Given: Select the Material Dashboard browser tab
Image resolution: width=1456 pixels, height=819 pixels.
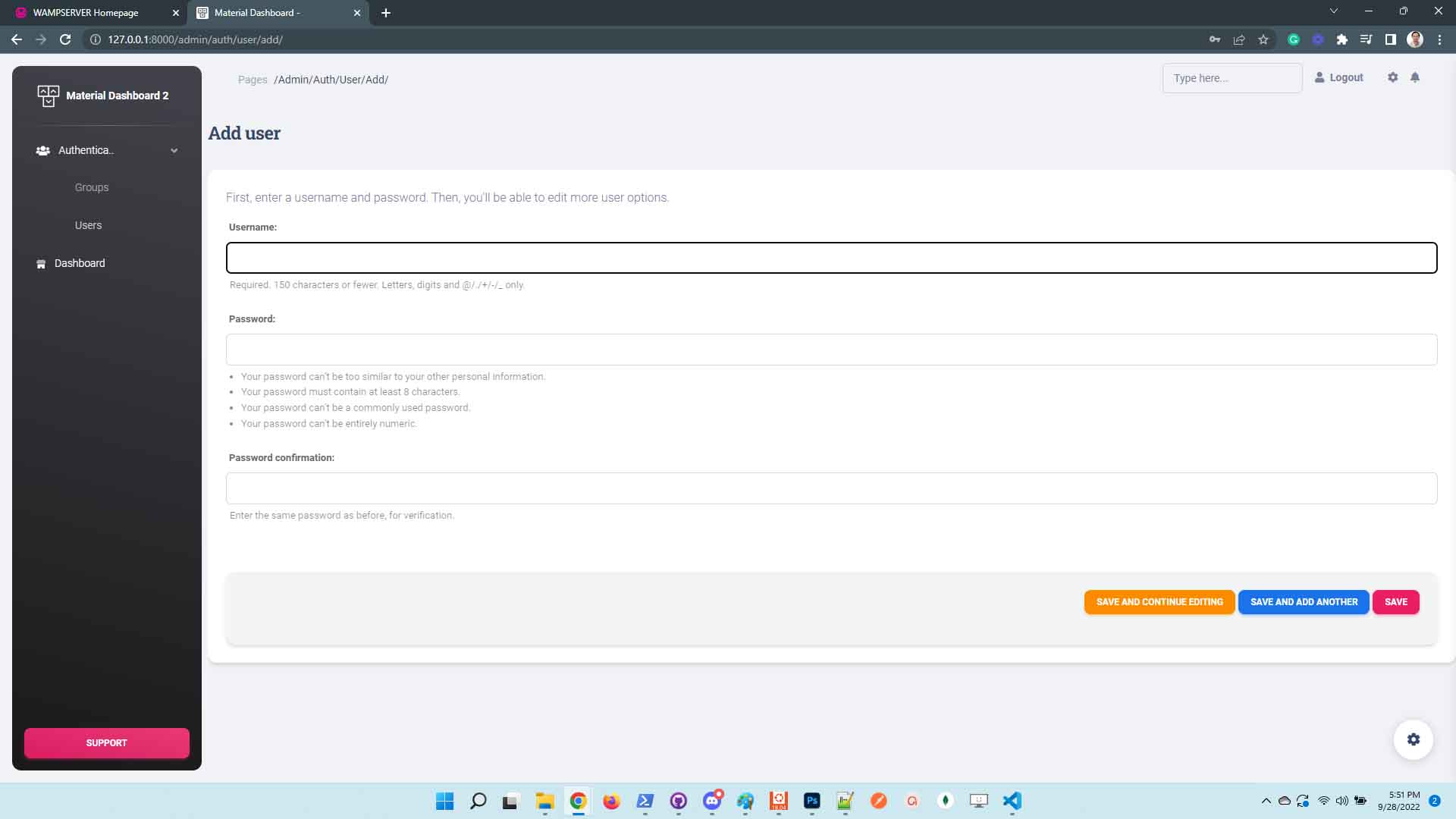Looking at the screenshot, I should tap(257, 13).
